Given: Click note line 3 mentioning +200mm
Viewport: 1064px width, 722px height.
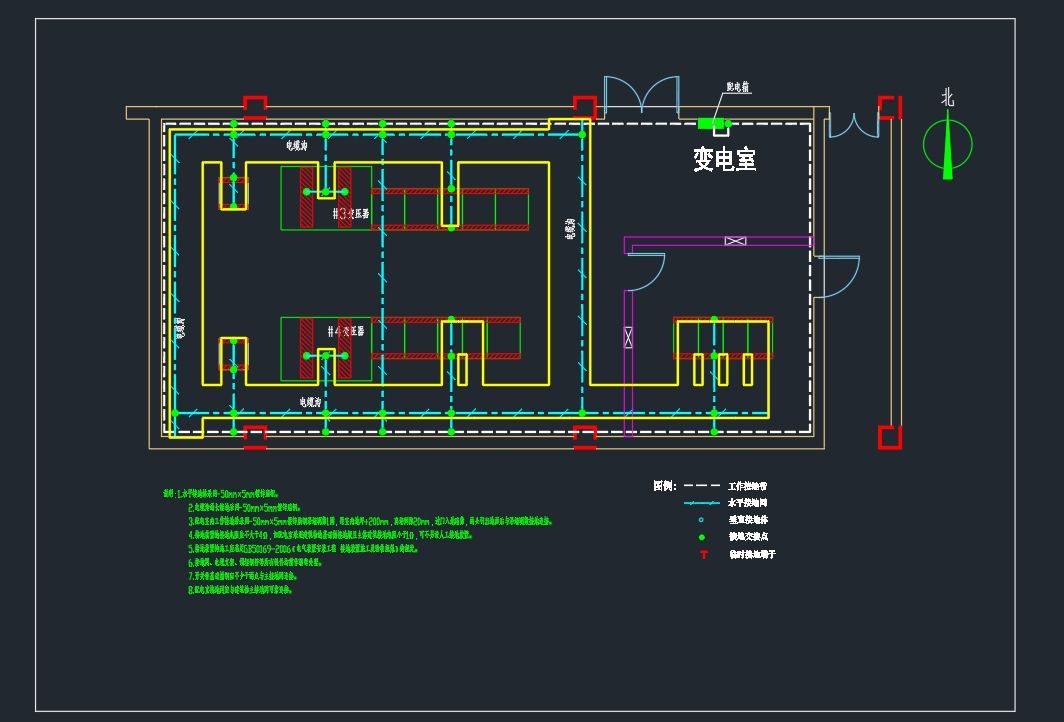Looking at the screenshot, I should pyautogui.click(x=370, y=521).
